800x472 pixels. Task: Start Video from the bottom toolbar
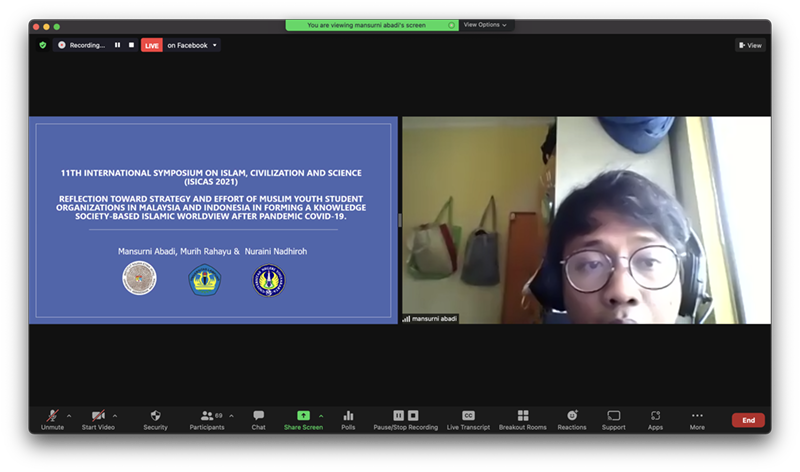click(97, 418)
